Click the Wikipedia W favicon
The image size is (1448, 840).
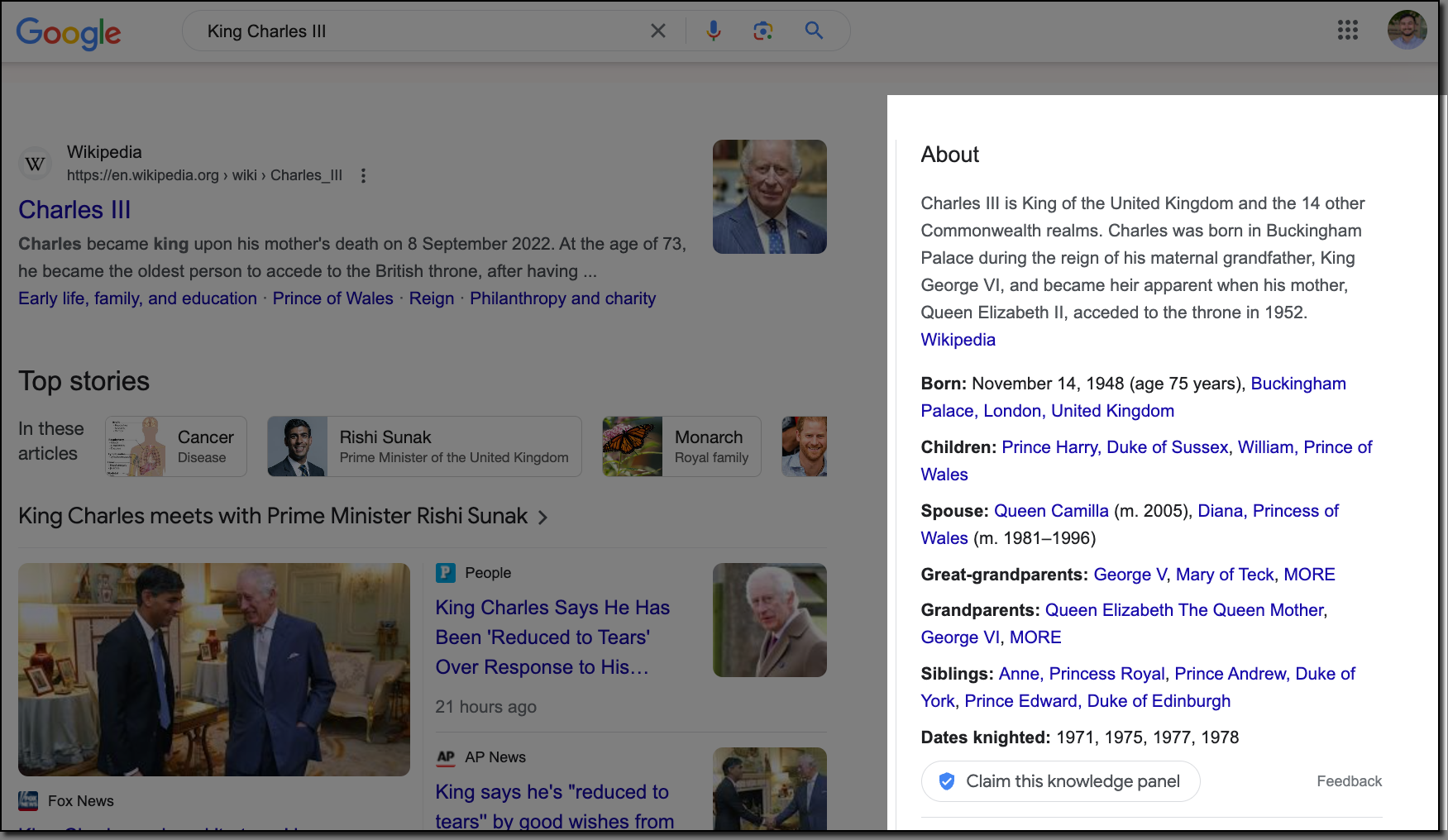[35, 164]
